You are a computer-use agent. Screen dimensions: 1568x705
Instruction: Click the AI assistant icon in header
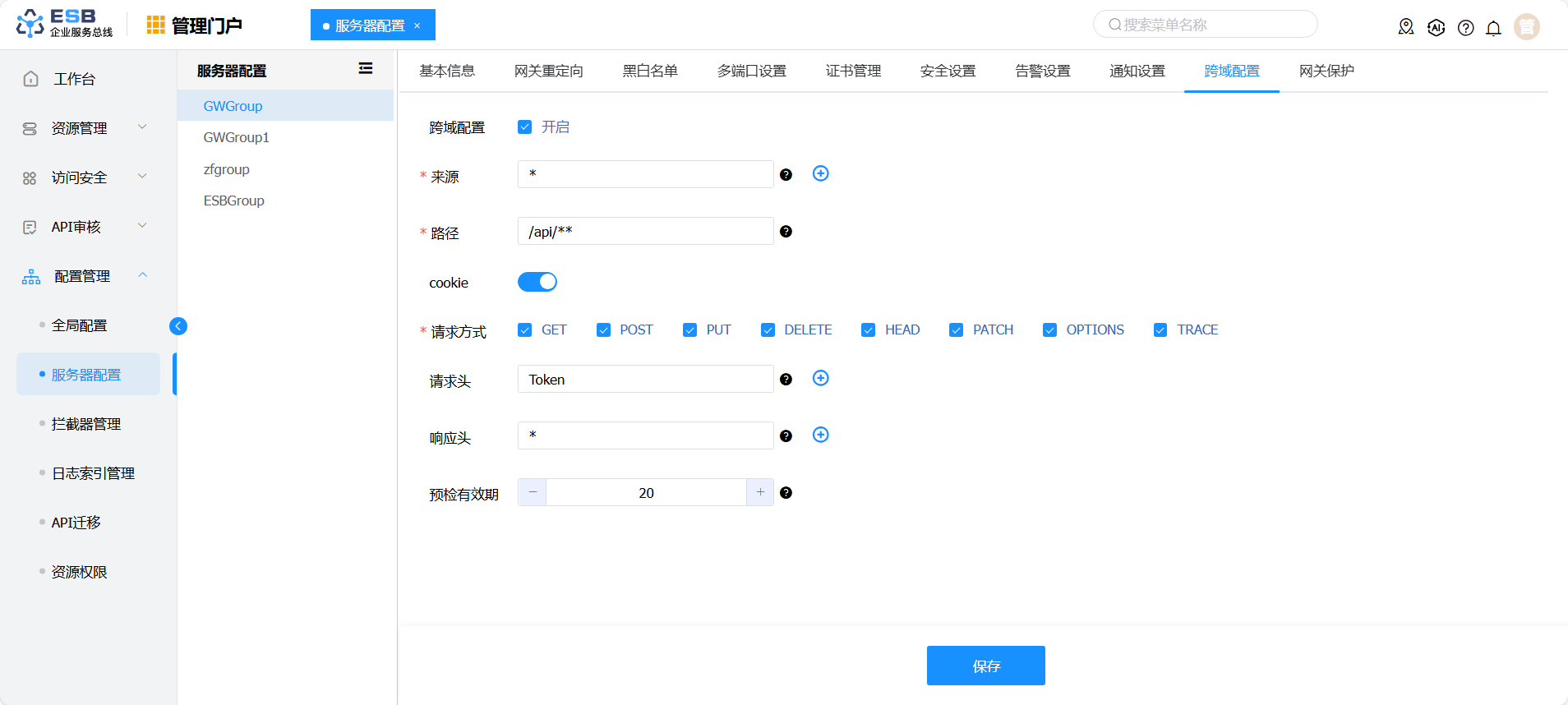point(1436,28)
